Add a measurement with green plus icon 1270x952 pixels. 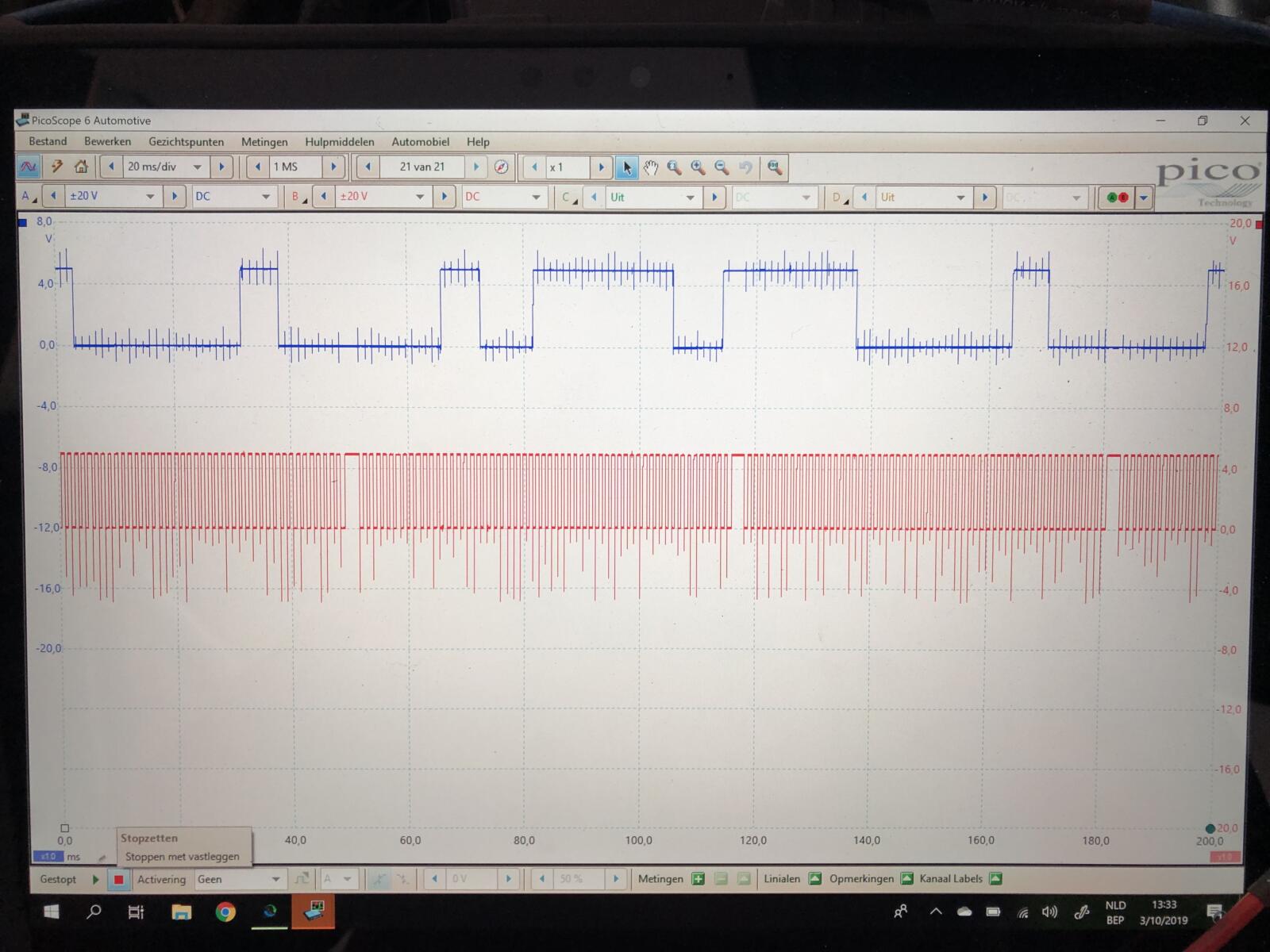698,878
